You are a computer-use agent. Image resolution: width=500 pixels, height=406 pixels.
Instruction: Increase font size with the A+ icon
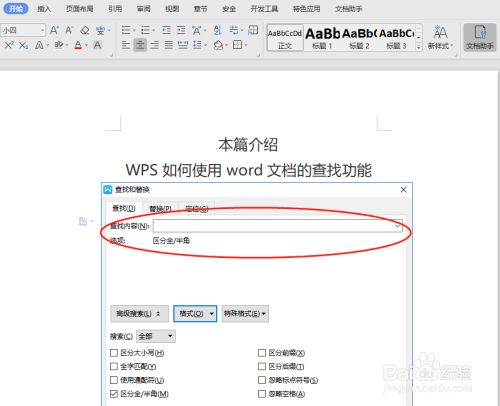pos(54,30)
